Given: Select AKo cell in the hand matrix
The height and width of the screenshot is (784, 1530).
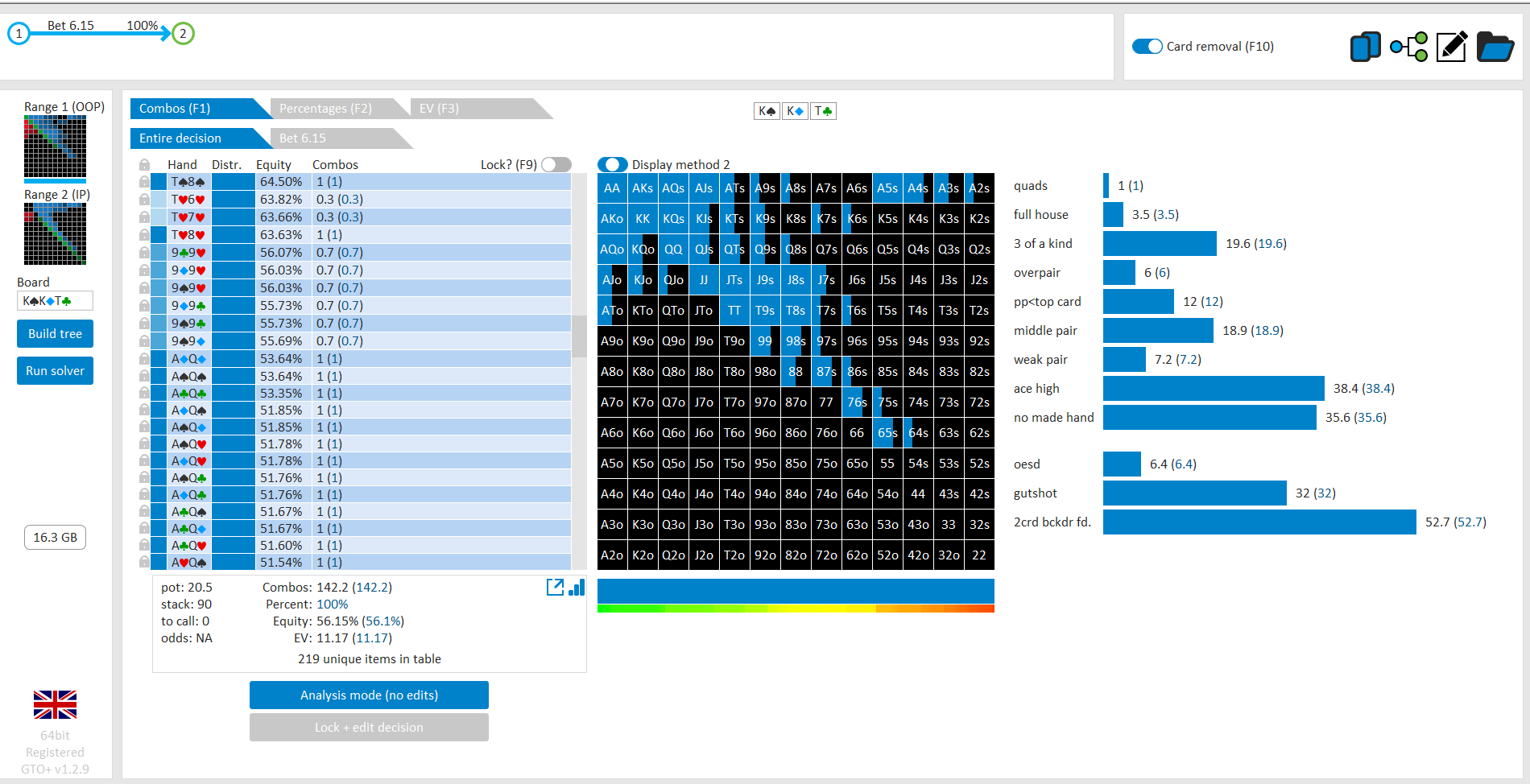Looking at the screenshot, I should (612, 219).
